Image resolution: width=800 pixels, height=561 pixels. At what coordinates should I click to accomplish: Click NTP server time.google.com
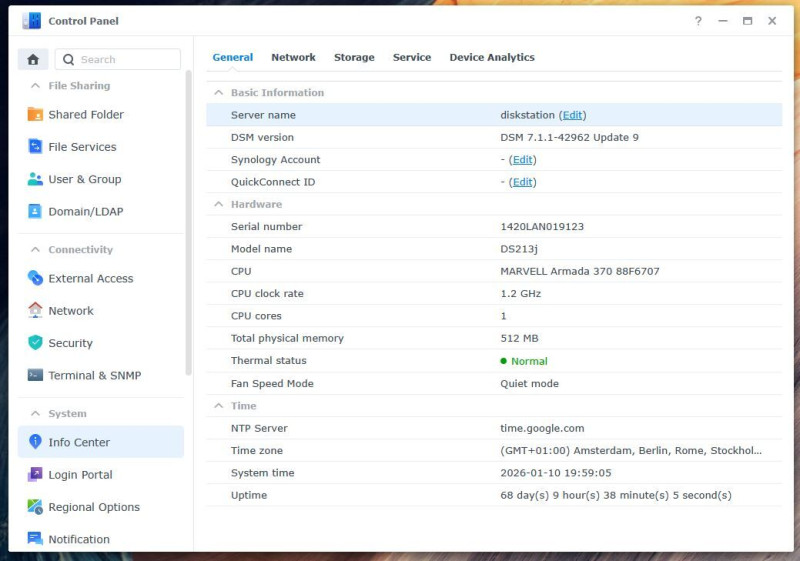[x=542, y=428]
